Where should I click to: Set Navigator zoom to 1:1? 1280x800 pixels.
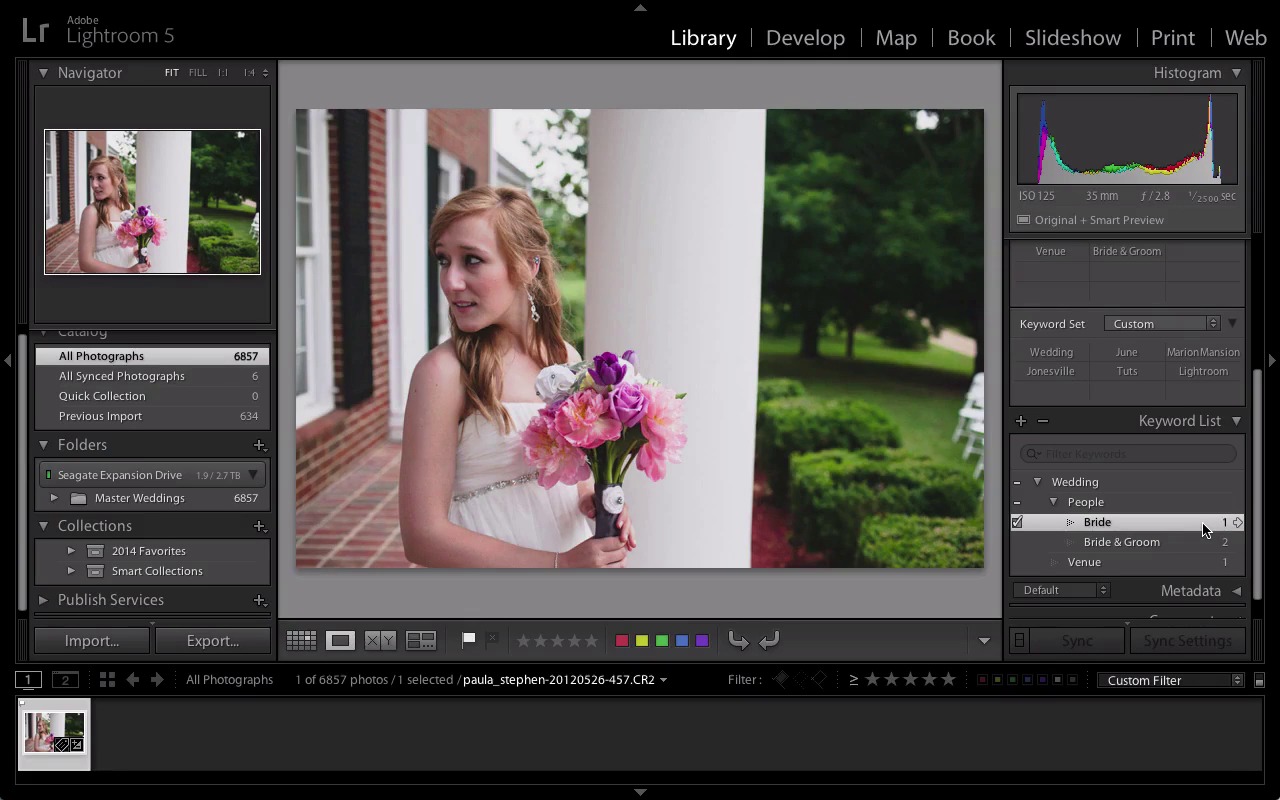tap(223, 73)
